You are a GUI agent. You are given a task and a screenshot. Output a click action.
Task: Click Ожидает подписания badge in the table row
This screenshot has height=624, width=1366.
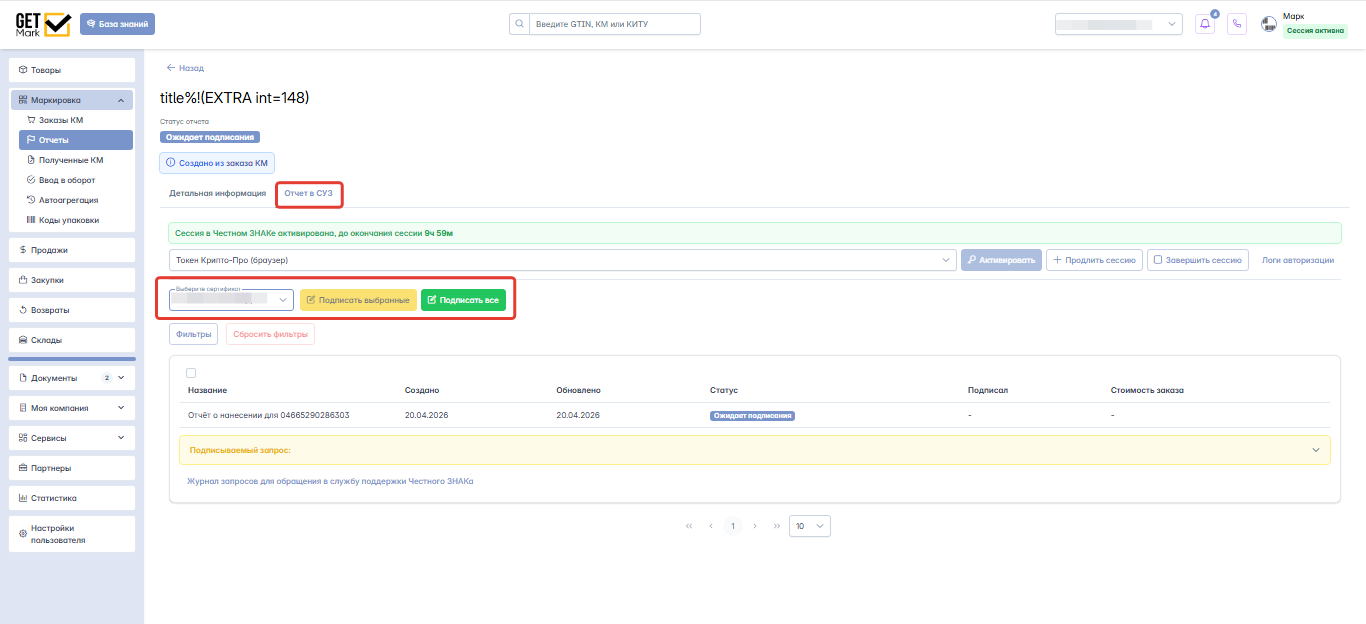pos(752,415)
